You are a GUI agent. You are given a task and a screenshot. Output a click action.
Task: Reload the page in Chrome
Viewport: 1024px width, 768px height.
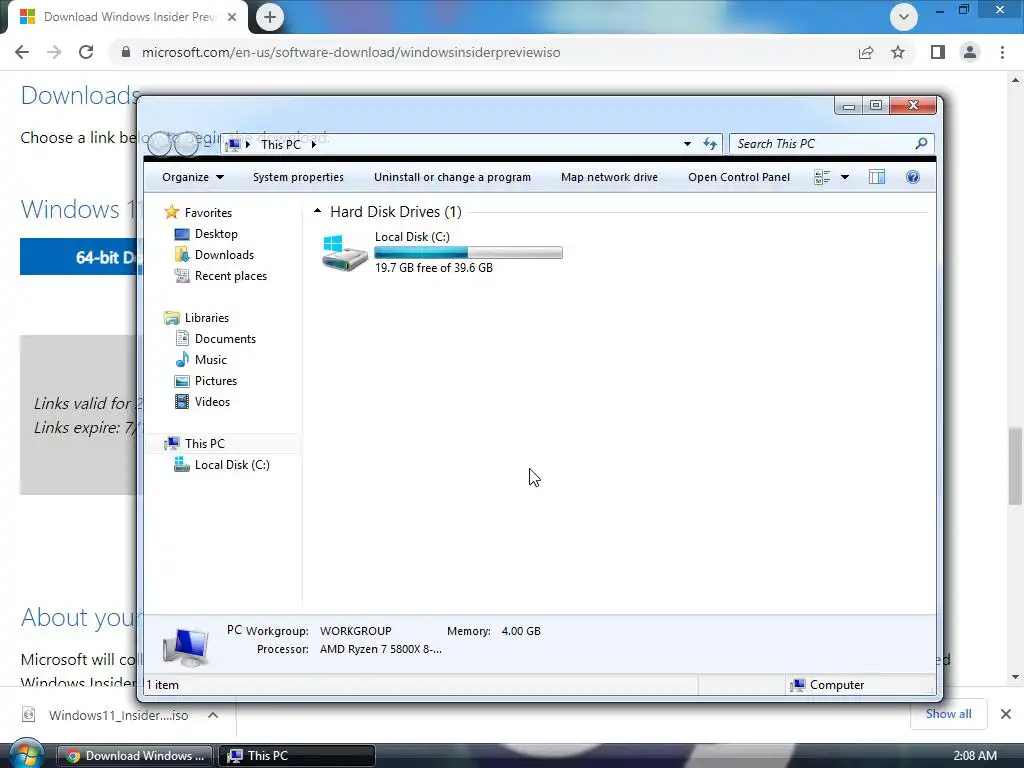tap(86, 52)
